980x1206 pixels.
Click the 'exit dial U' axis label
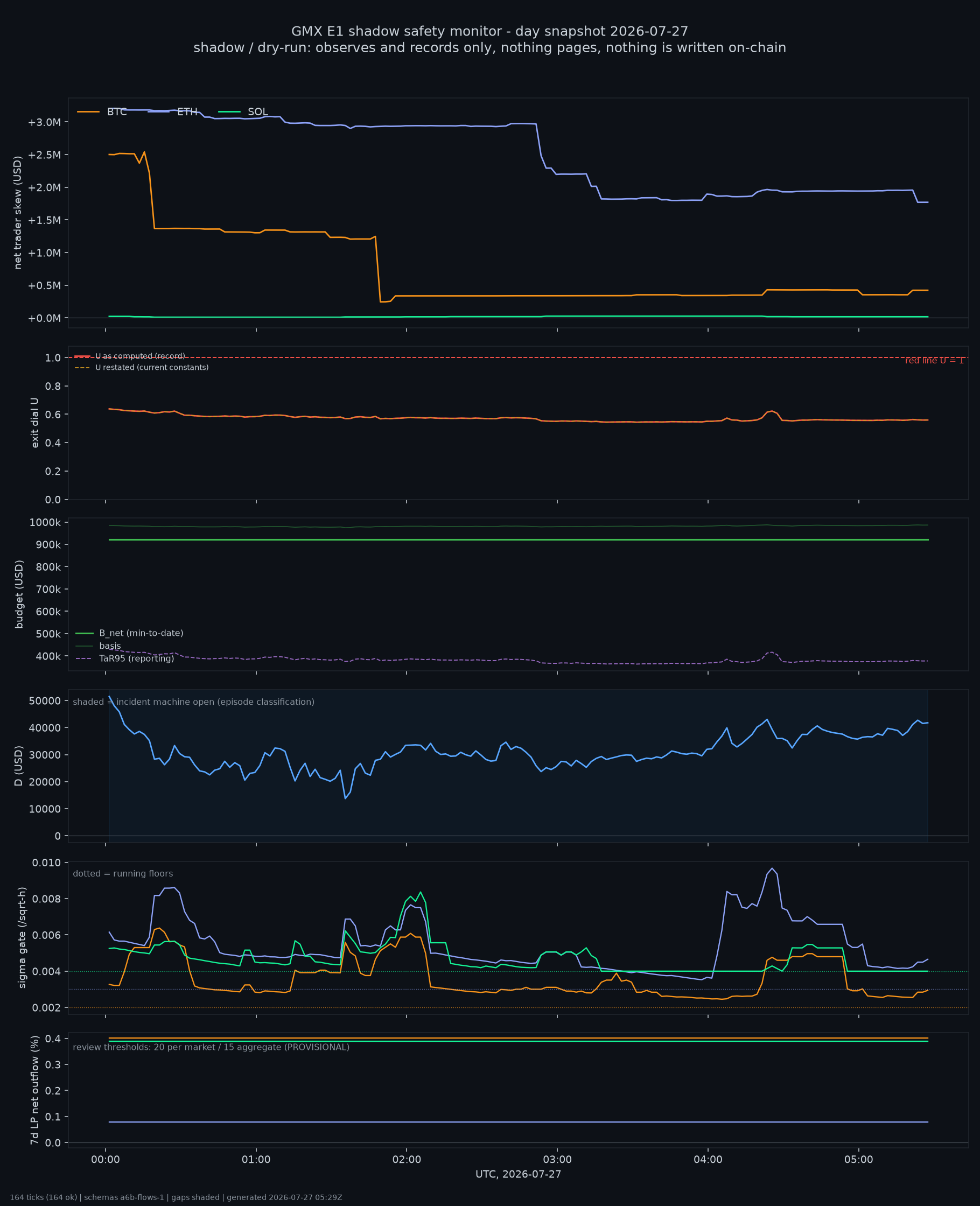(35, 423)
